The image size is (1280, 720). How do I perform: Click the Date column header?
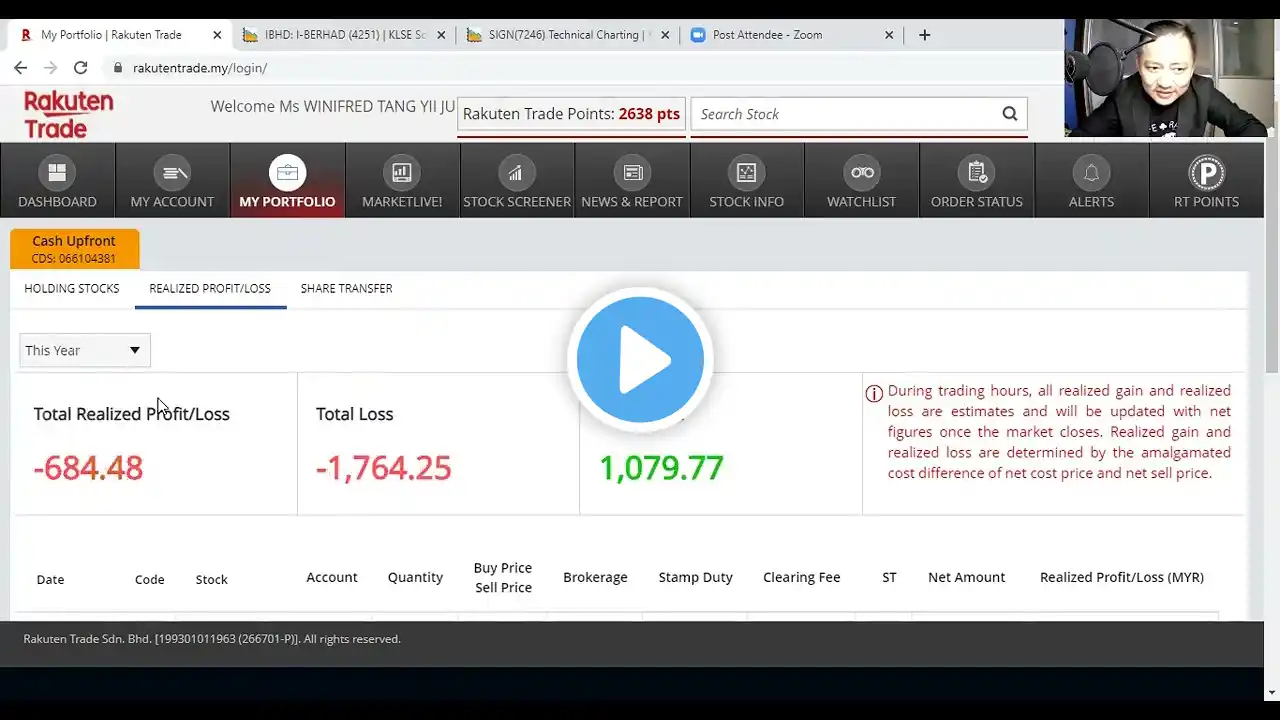(50, 579)
